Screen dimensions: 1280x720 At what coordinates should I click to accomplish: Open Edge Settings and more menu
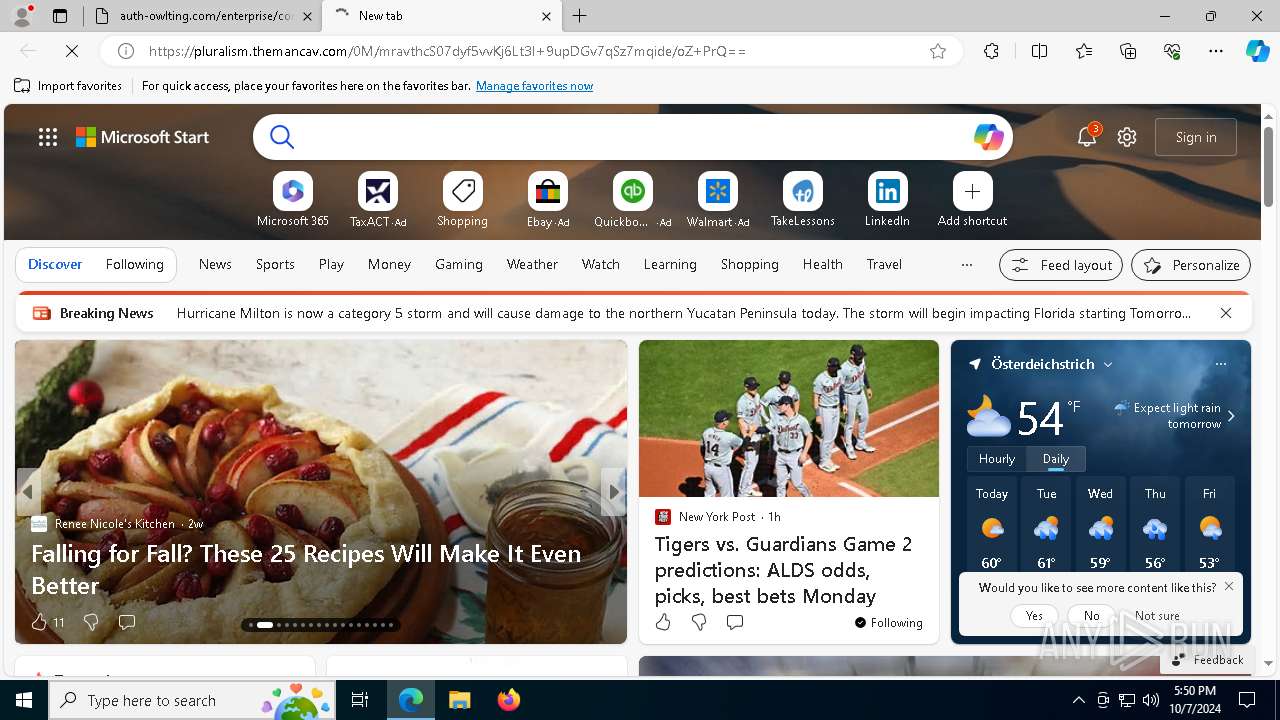1216,51
